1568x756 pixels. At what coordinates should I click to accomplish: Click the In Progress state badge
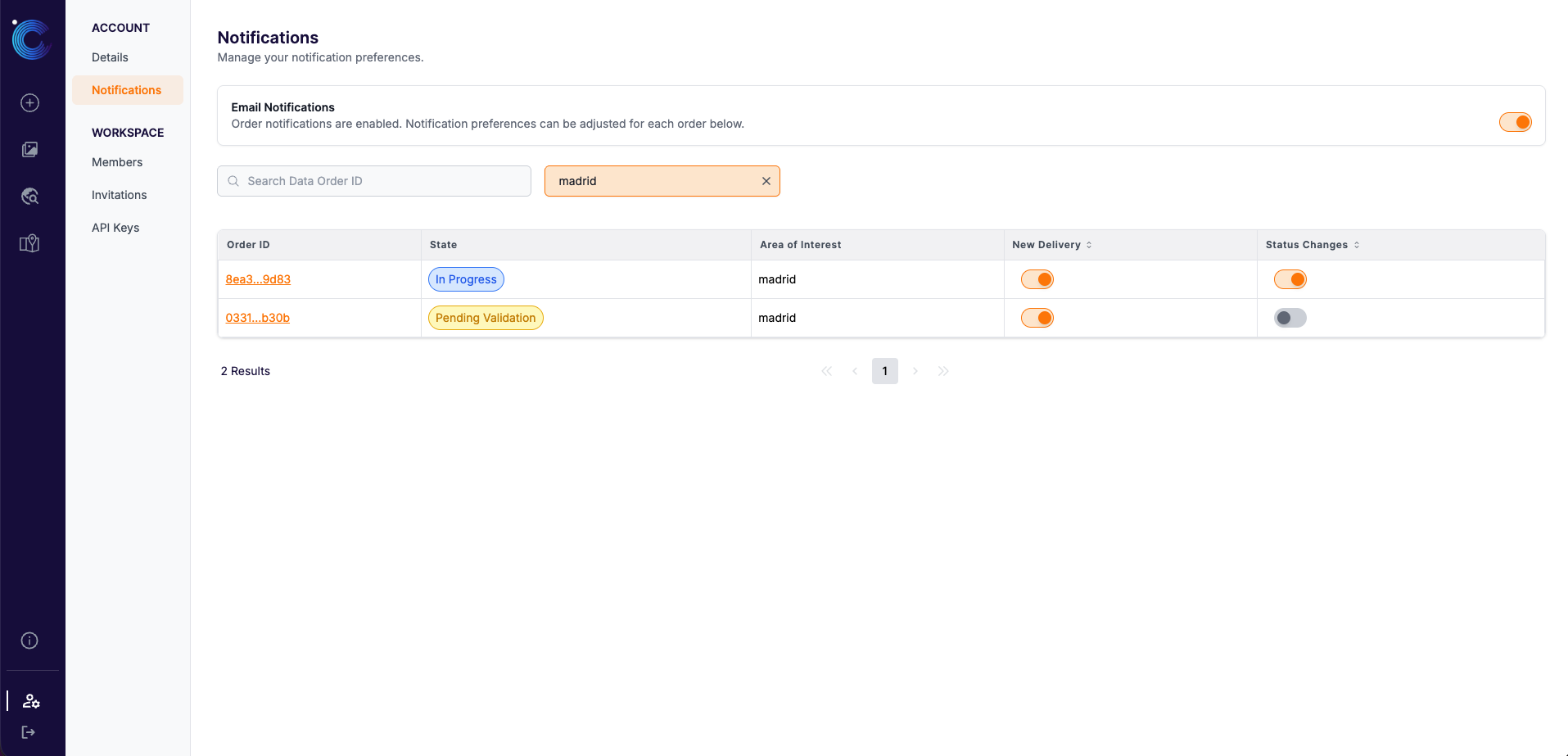tap(466, 279)
